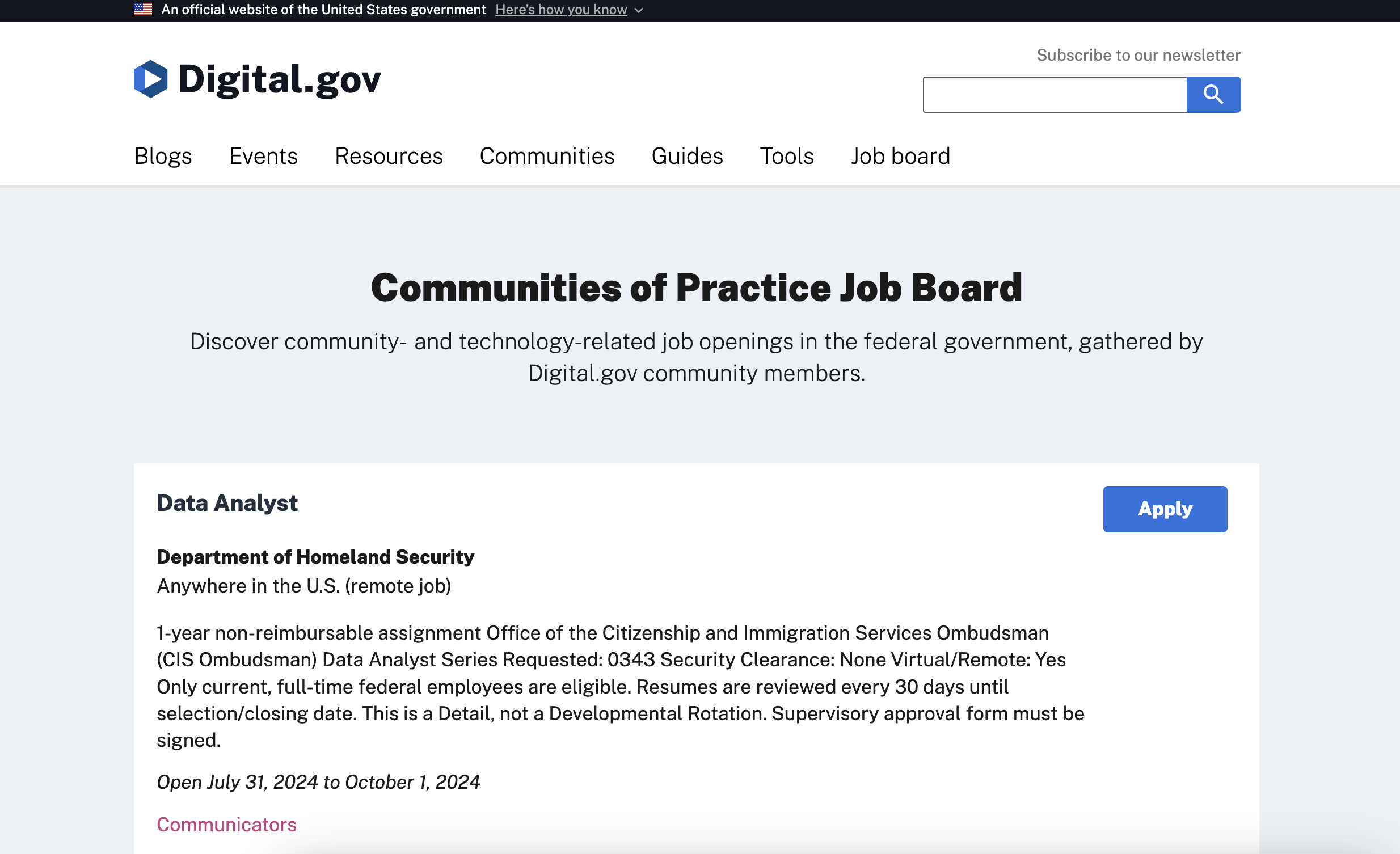Click the Communities of Practice Job Board heading
Viewport: 1400px width, 854px height.
coord(697,288)
